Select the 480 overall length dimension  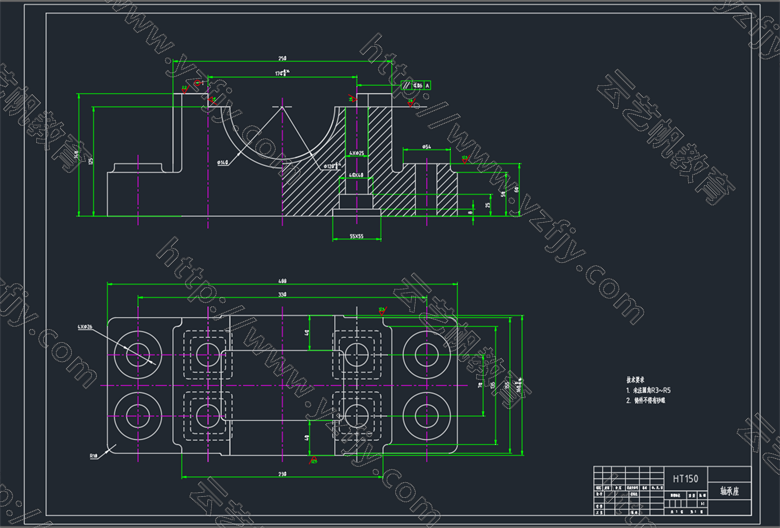click(x=282, y=281)
